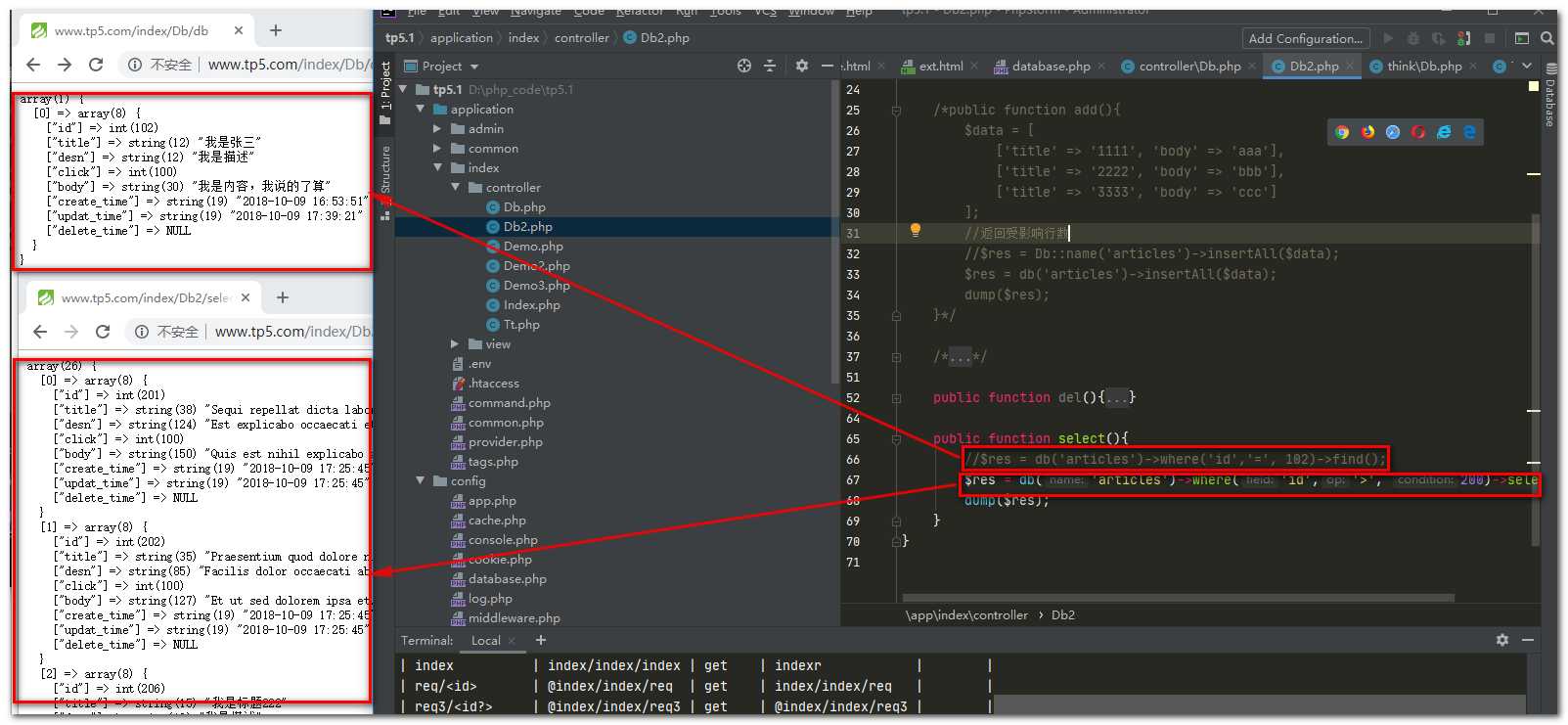Click project tree vertical scrollbar

tap(834, 230)
